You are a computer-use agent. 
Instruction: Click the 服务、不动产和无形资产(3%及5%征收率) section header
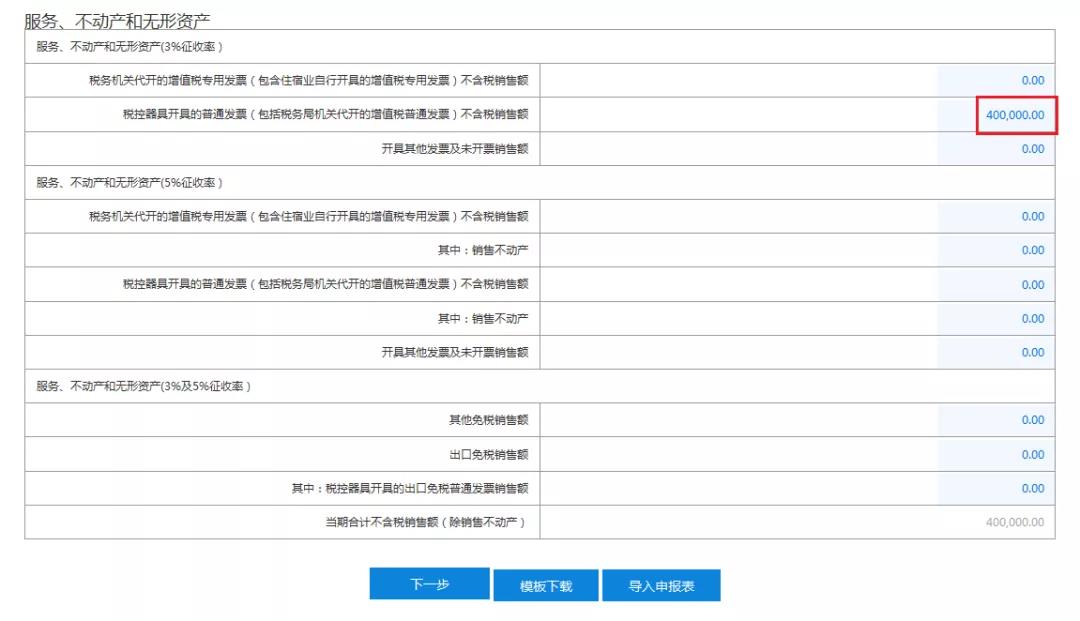click(140, 386)
